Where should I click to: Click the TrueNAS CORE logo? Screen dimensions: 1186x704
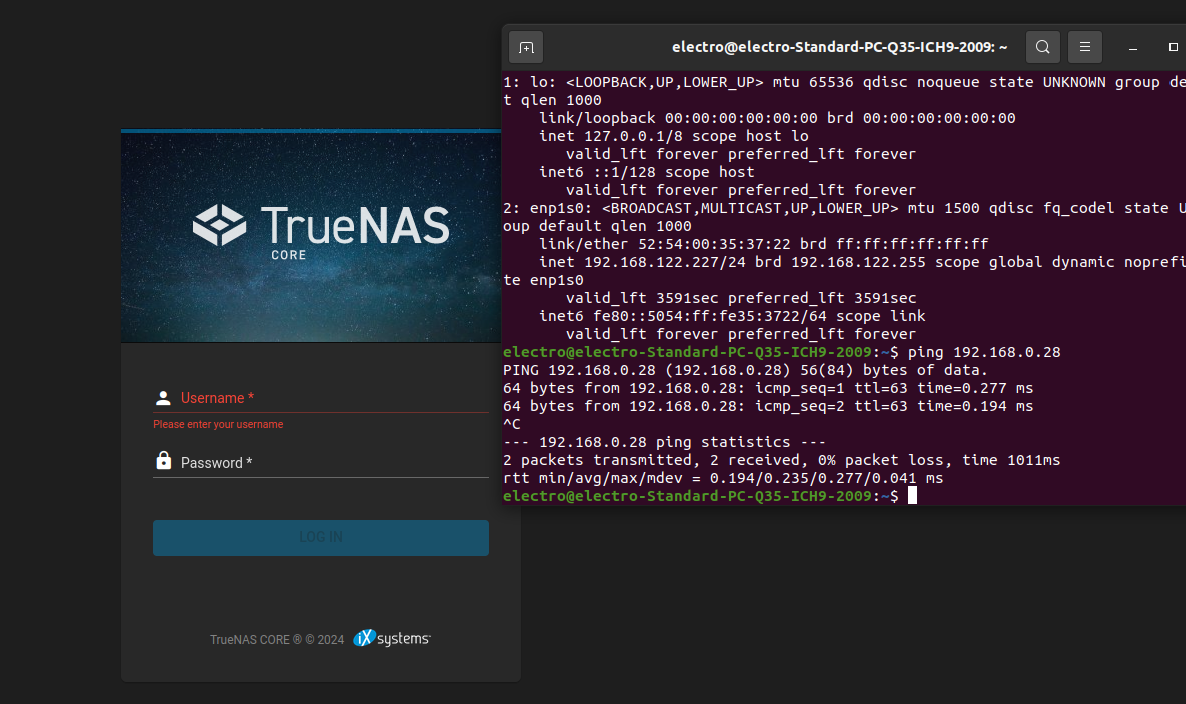pos(321,231)
